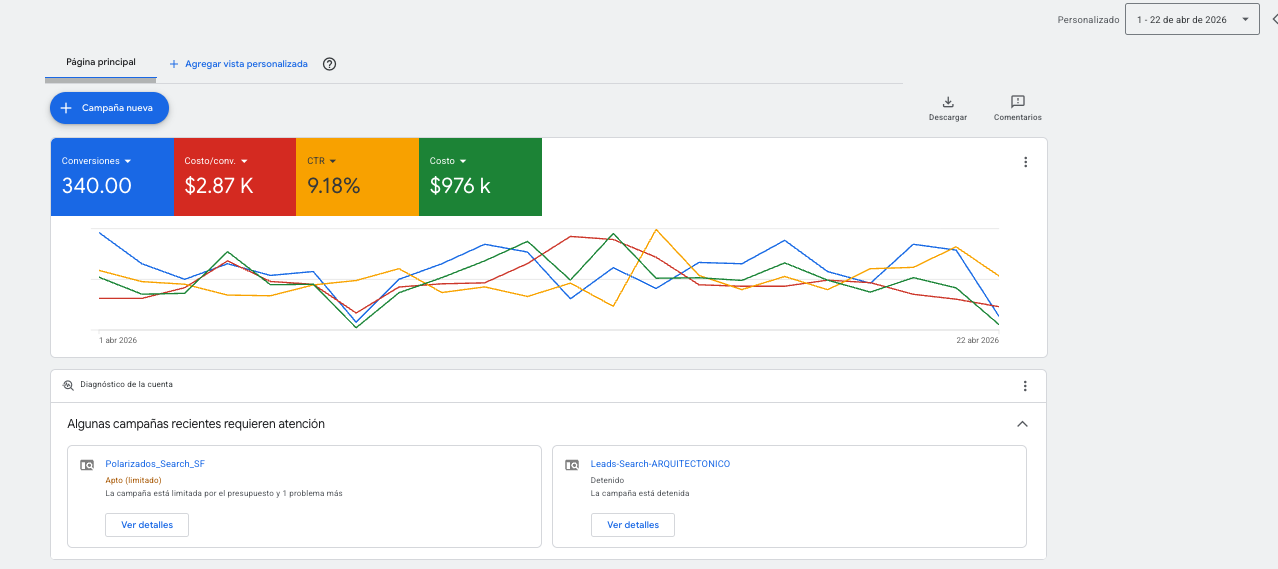The width and height of the screenshot is (1278, 569).
Task: Open the Comentarios feedback icon
Action: pyautogui.click(x=1018, y=102)
